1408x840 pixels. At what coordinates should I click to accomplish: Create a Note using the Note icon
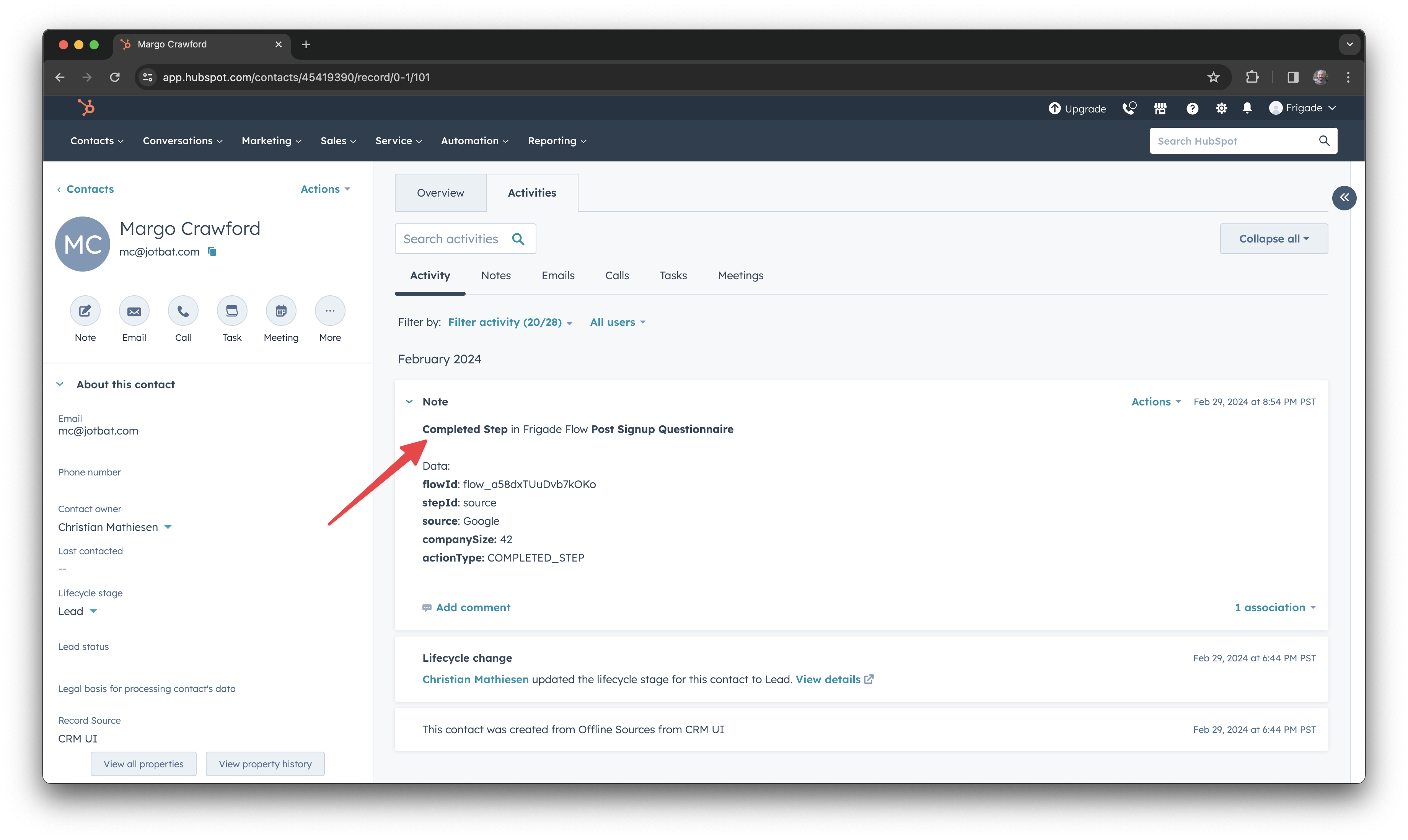pos(85,311)
